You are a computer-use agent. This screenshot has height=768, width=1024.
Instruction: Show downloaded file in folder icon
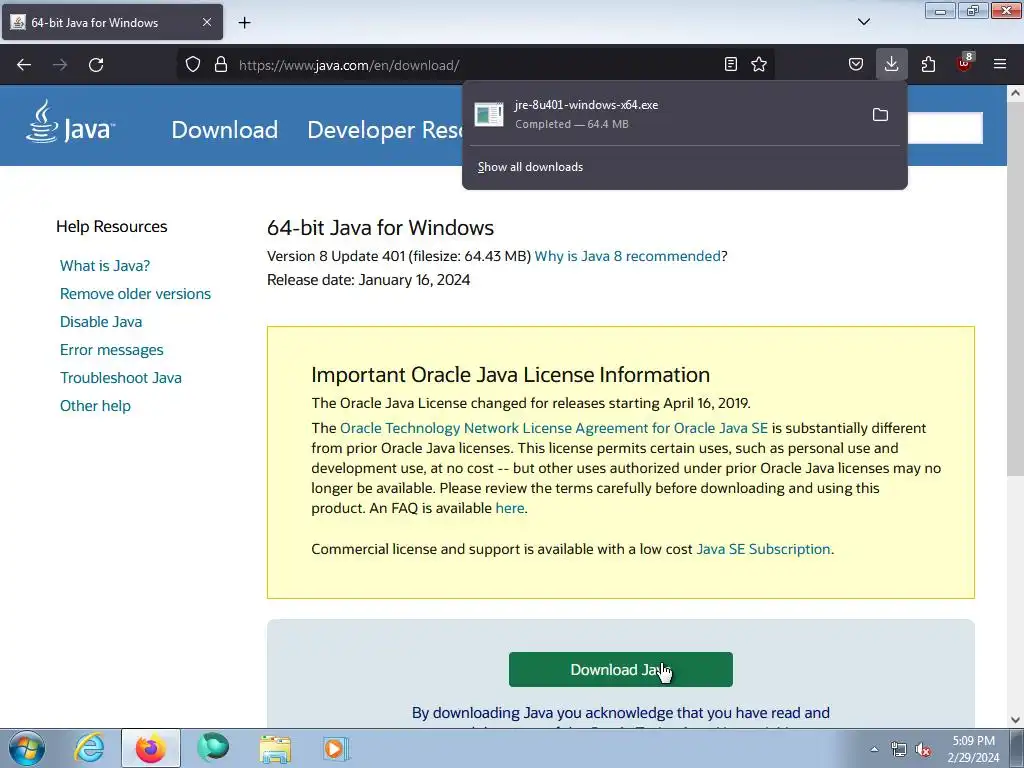pyautogui.click(x=880, y=115)
